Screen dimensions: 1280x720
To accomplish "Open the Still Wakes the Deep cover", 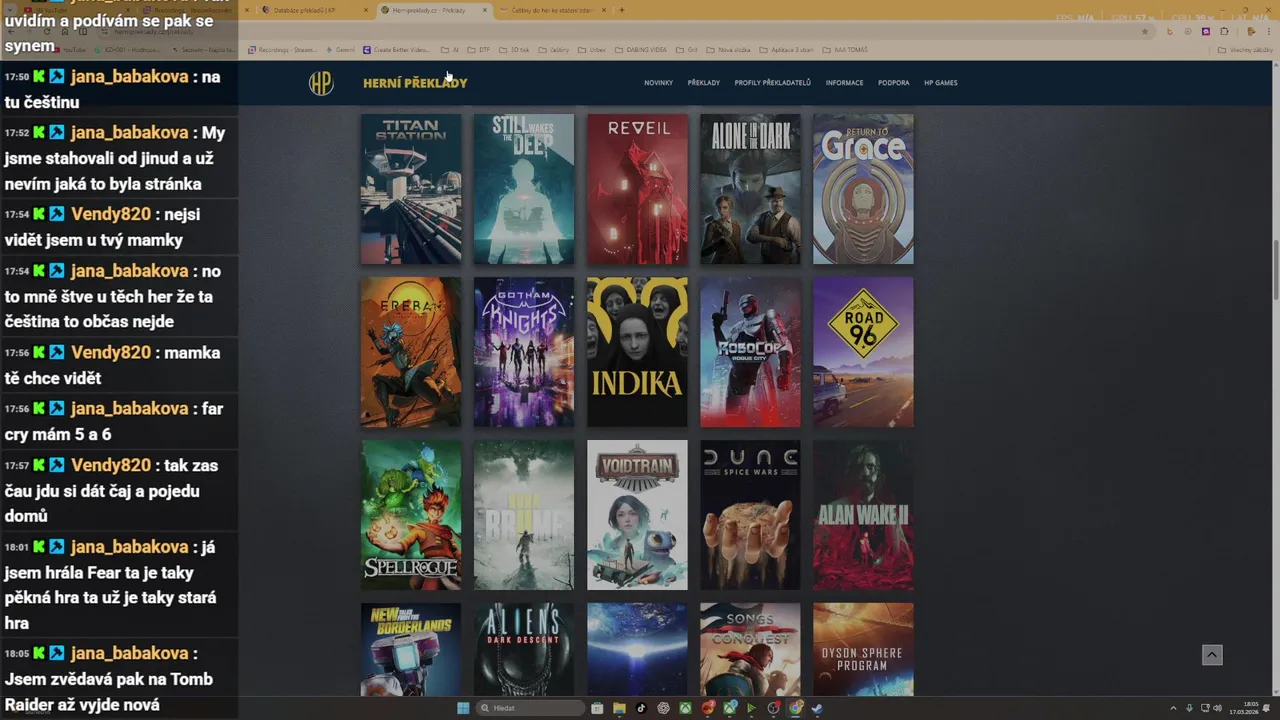I will click(524, 189).
